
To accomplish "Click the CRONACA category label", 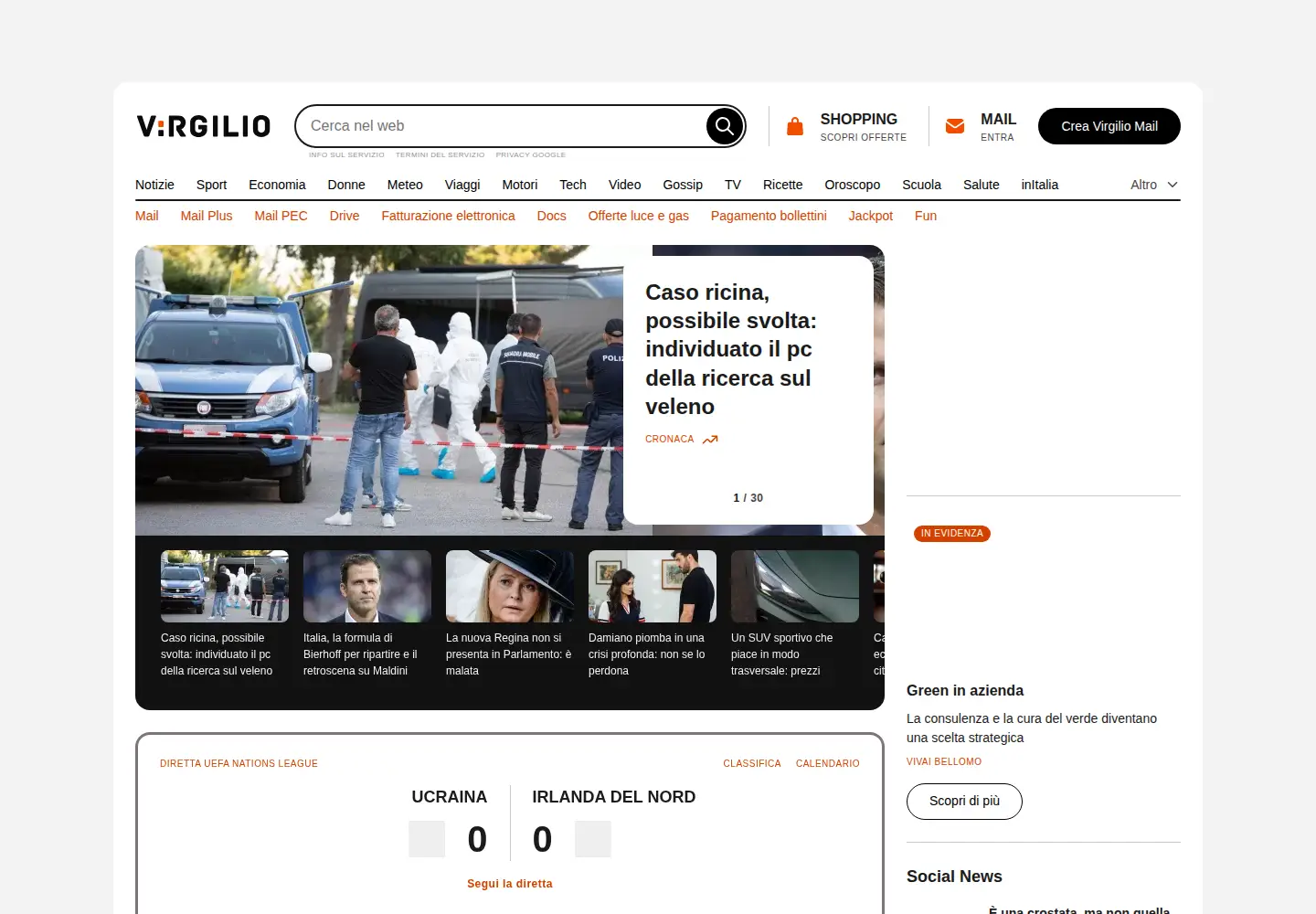I will click(x=669, y=440).
